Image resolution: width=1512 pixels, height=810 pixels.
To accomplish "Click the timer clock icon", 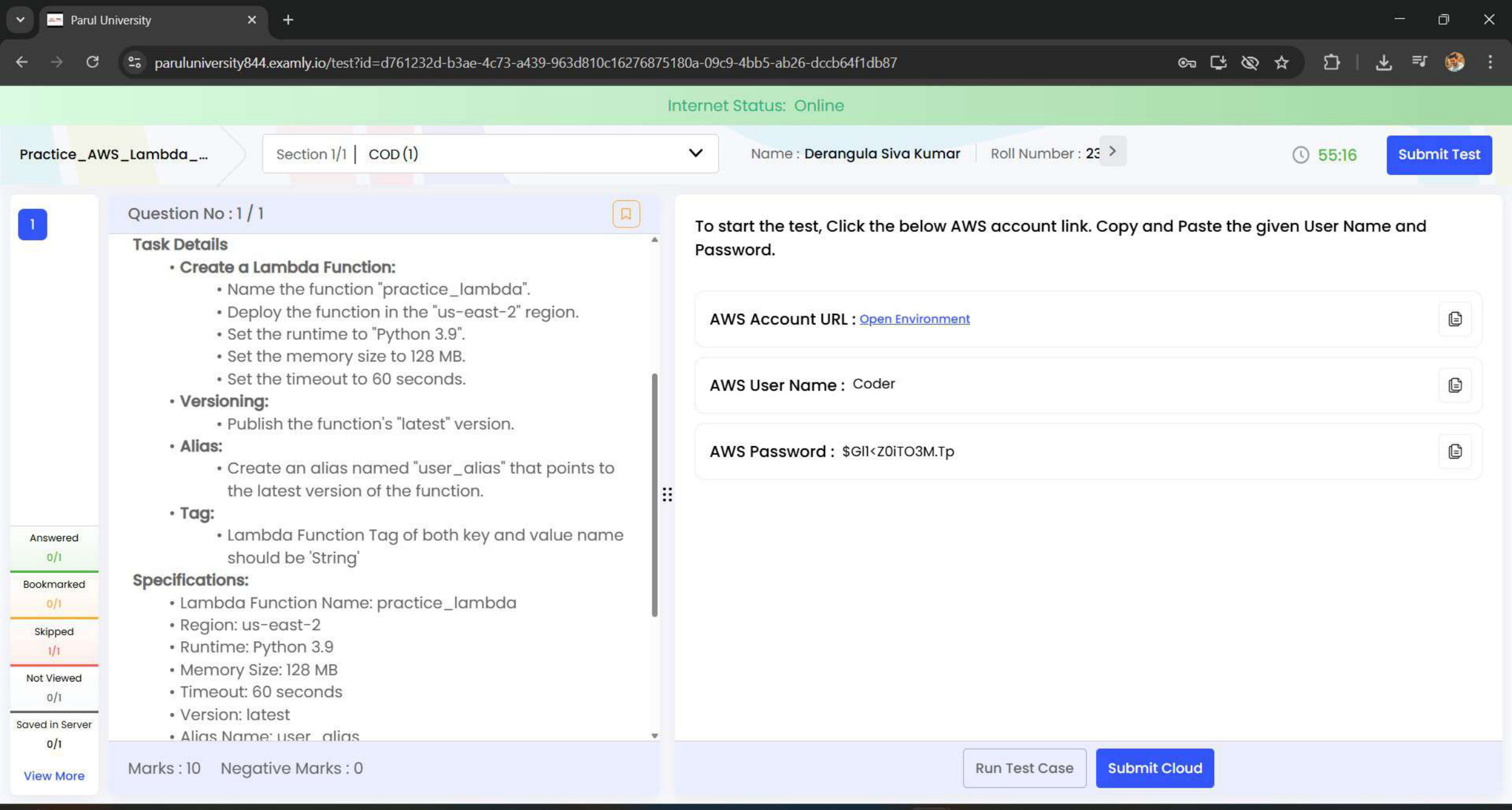I will click(x=1301, y=154).
